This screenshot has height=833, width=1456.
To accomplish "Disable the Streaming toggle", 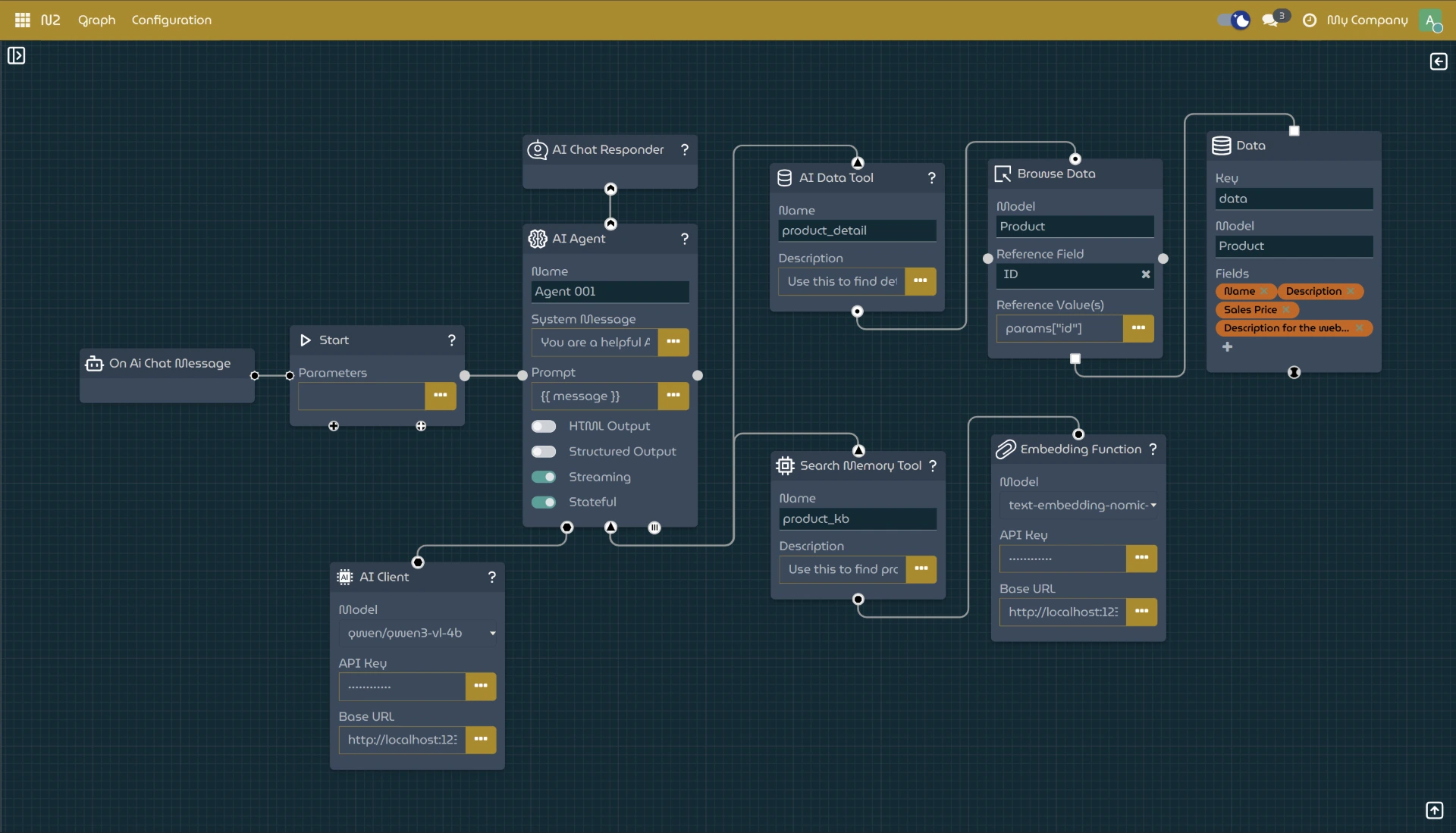I will 544,477.
